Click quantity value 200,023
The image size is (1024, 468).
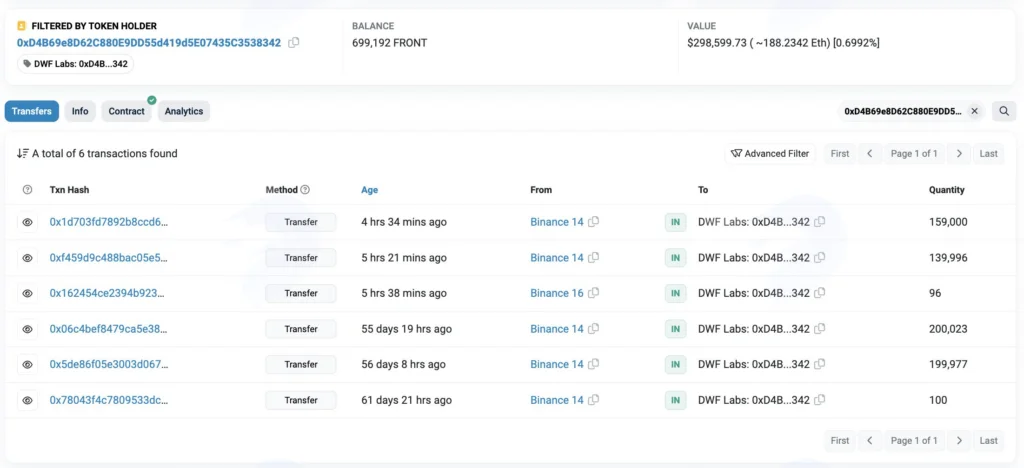click(948, 329)
